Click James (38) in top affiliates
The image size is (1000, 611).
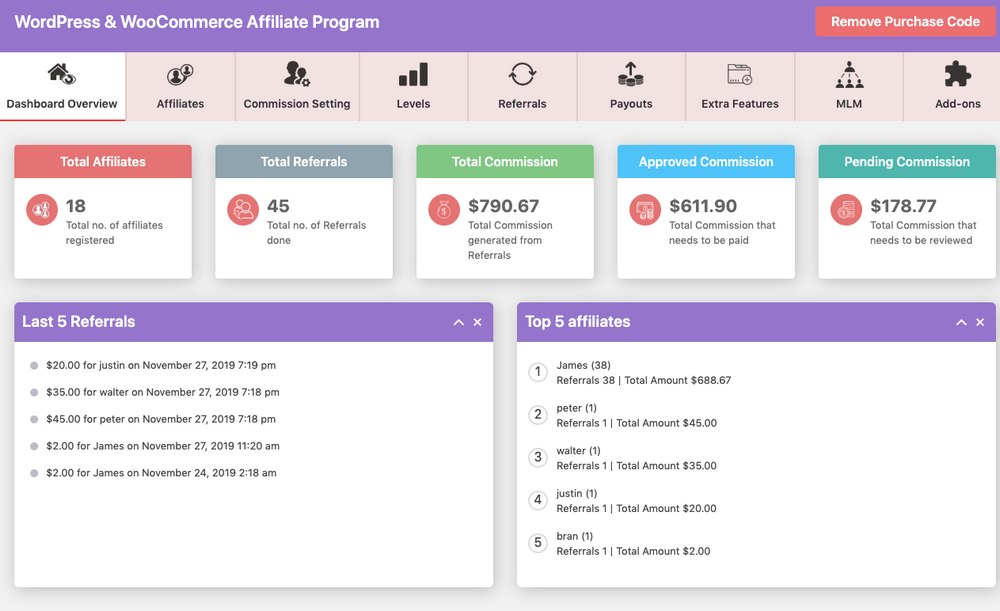(x=584, y=365)
